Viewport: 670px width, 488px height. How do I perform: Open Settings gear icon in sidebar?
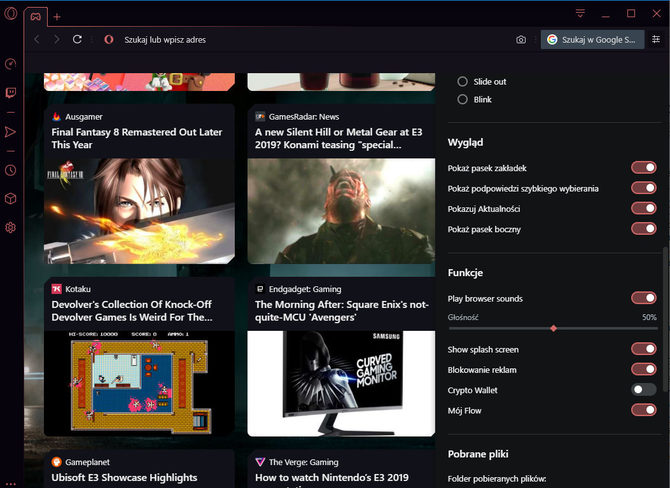[11, 227]
